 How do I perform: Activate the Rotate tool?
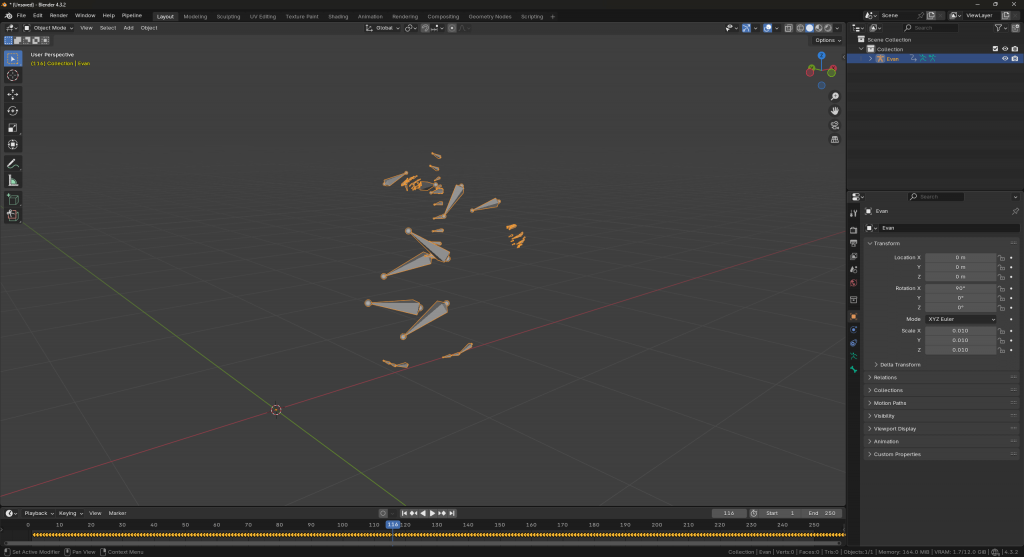(12, 111)
